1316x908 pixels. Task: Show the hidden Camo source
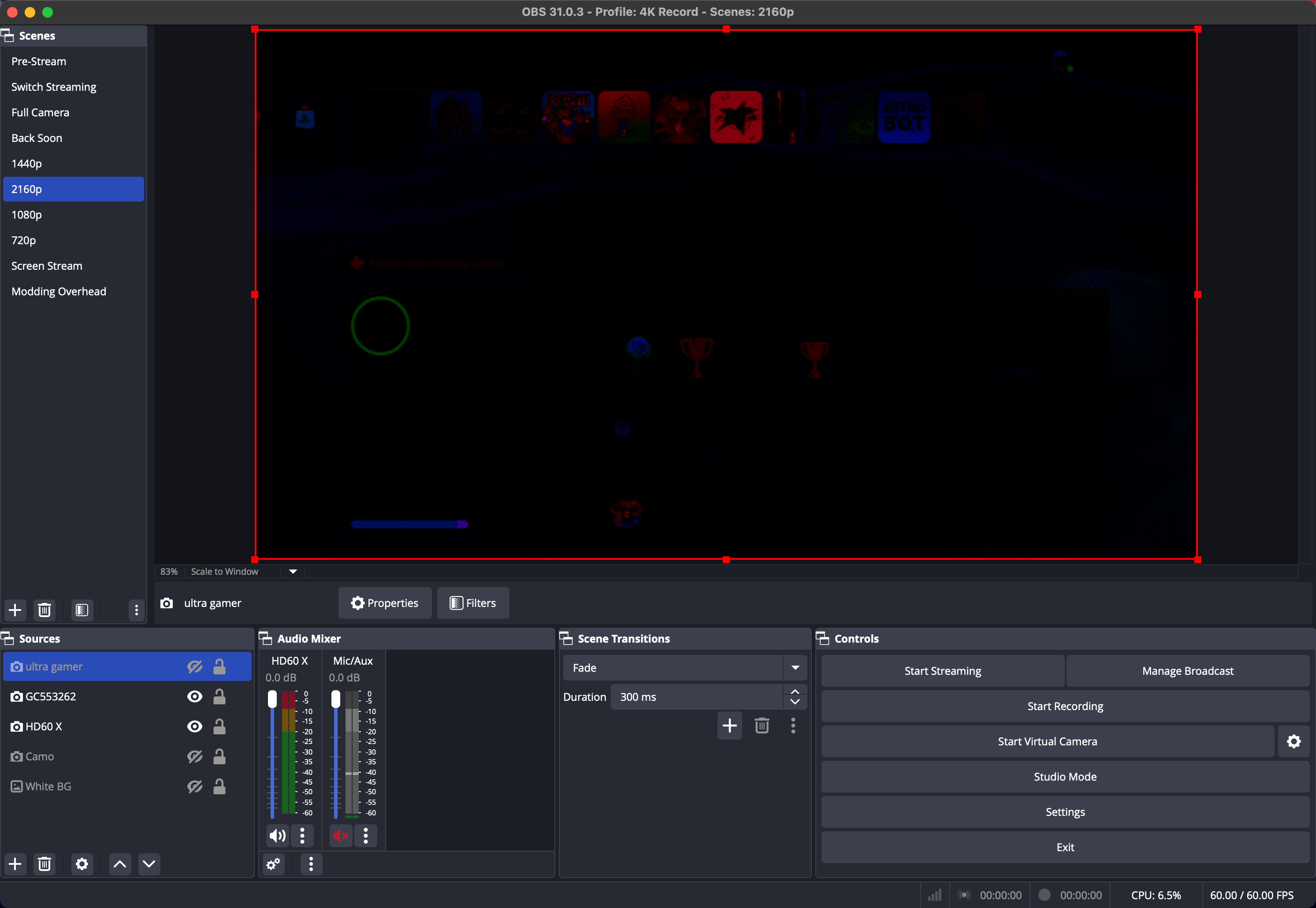tap(195, 756)
